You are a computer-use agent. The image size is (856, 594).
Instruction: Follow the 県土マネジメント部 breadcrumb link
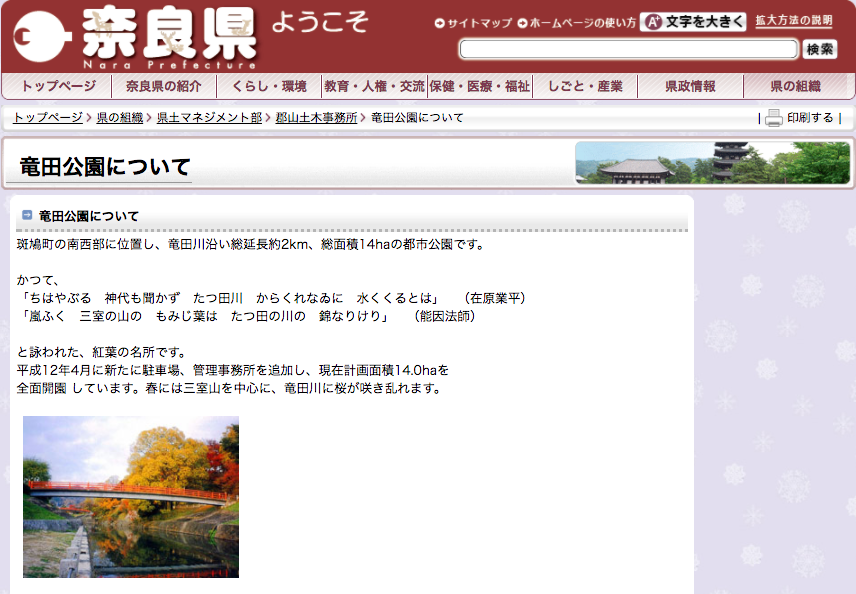(209, 117)
